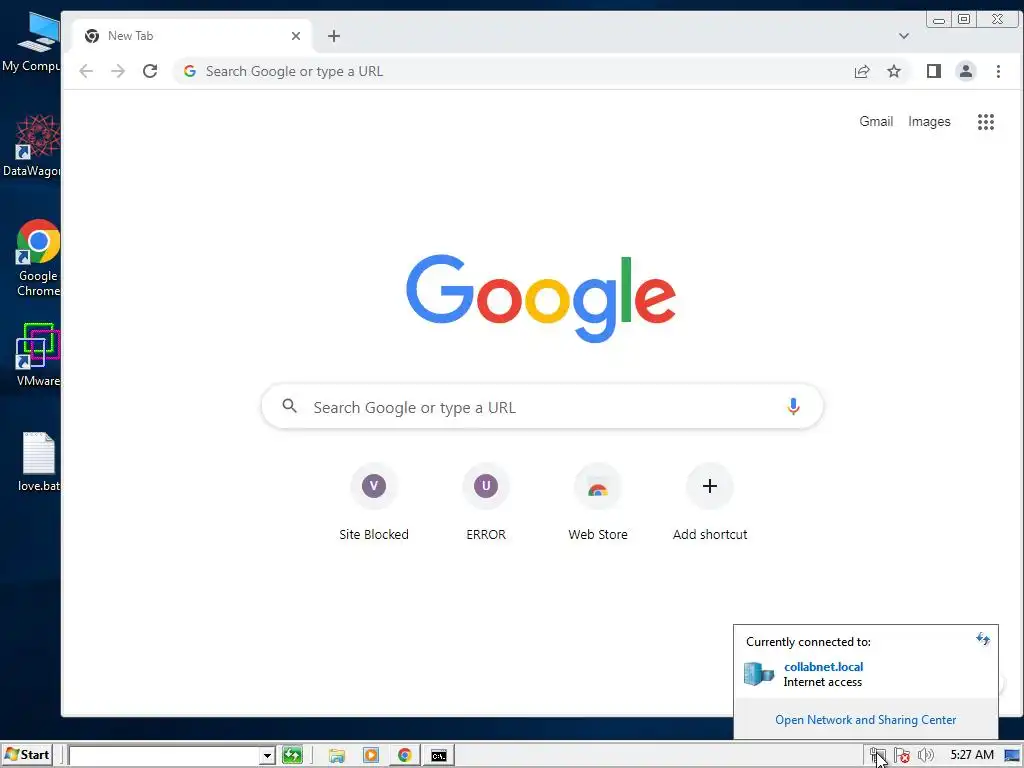Viewport: 1024px width, 768px height.
Task: Click the magnifier icon in search box
Action: coord(289,406)
